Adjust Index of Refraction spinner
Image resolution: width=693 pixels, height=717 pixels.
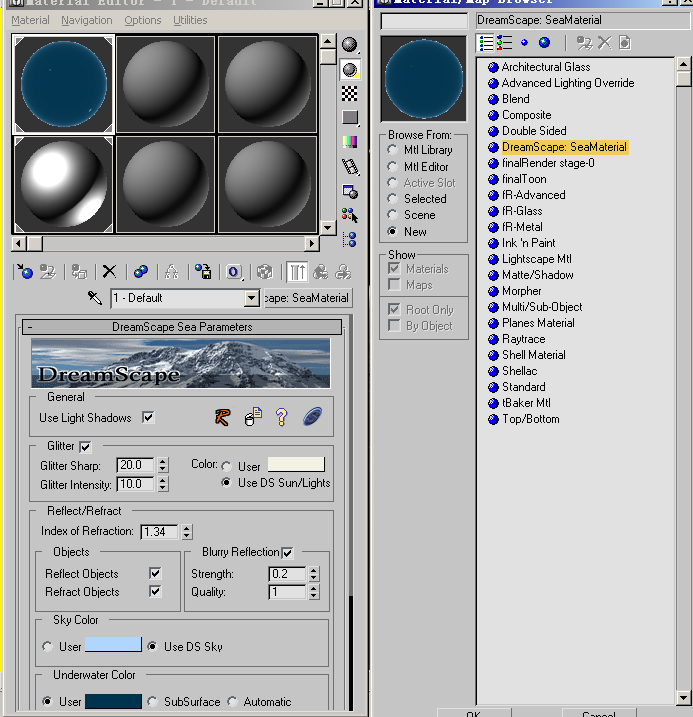click(187, 532)
